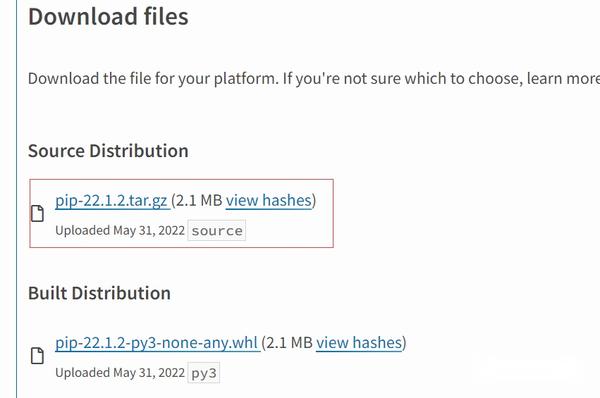Download pip-22.1.2.tar.gz source archive
This screenshot has height=398, width=600.
[x=111, y=201]
